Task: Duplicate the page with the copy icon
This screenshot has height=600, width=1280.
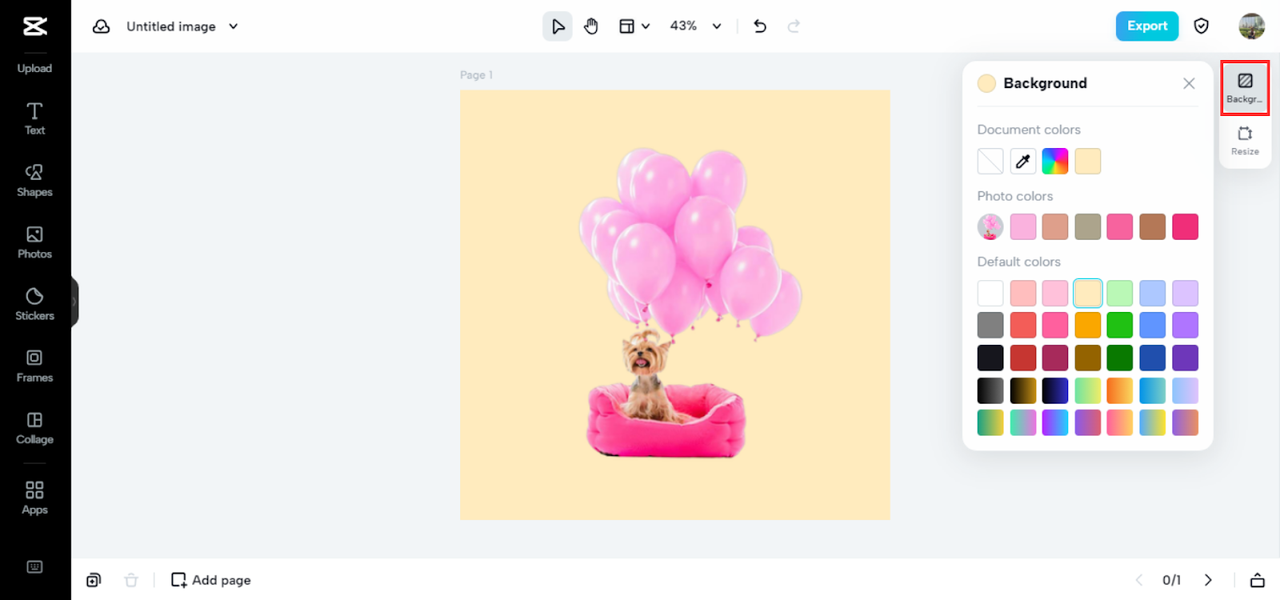Action: tap(93, 580)
